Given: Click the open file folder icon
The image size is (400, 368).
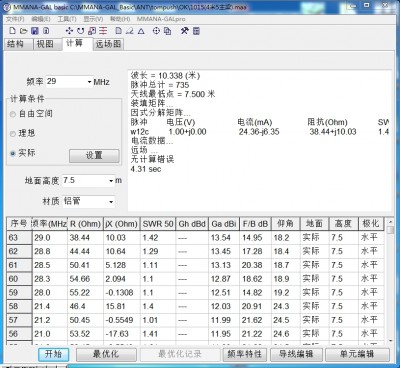Looking at the screenshot, I should [x=23, y=31].
